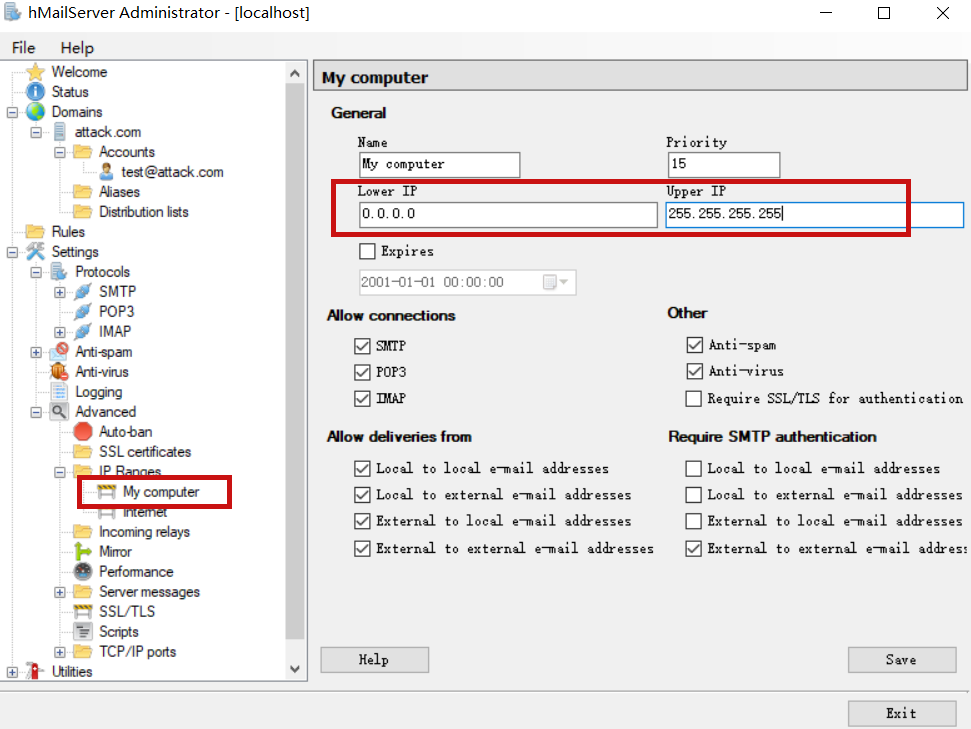Expand the Utilities node
Screen dimensions: 971x729
(x=12, y=672)
